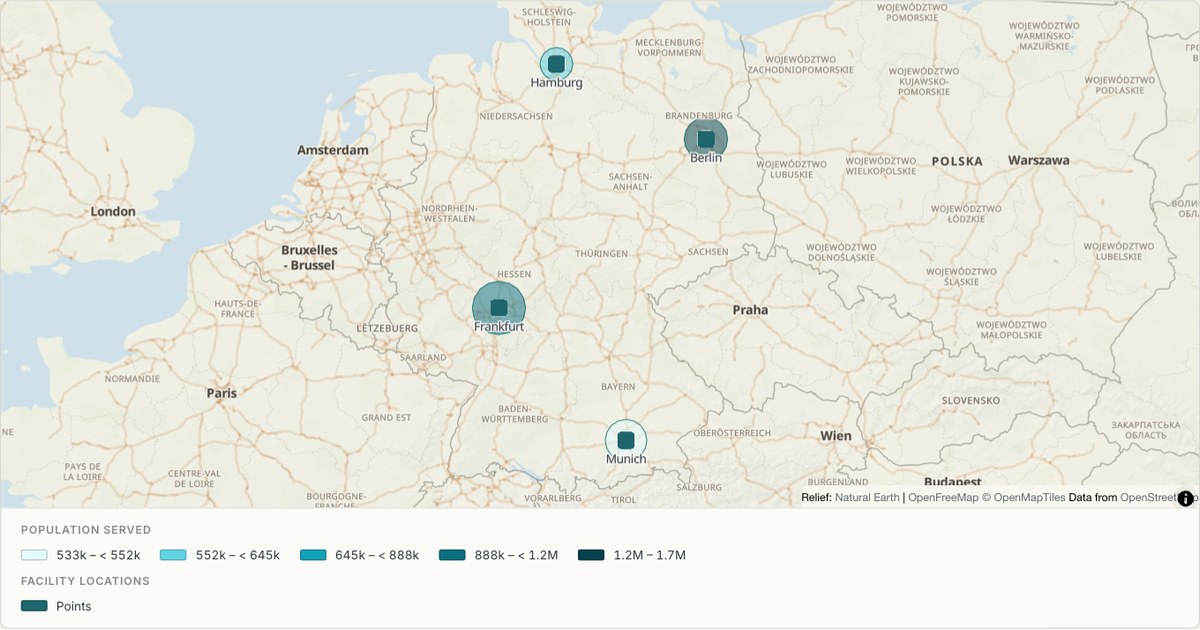
Task: Click the Frankfurt facility marker
Action: (x=499, y=308)
